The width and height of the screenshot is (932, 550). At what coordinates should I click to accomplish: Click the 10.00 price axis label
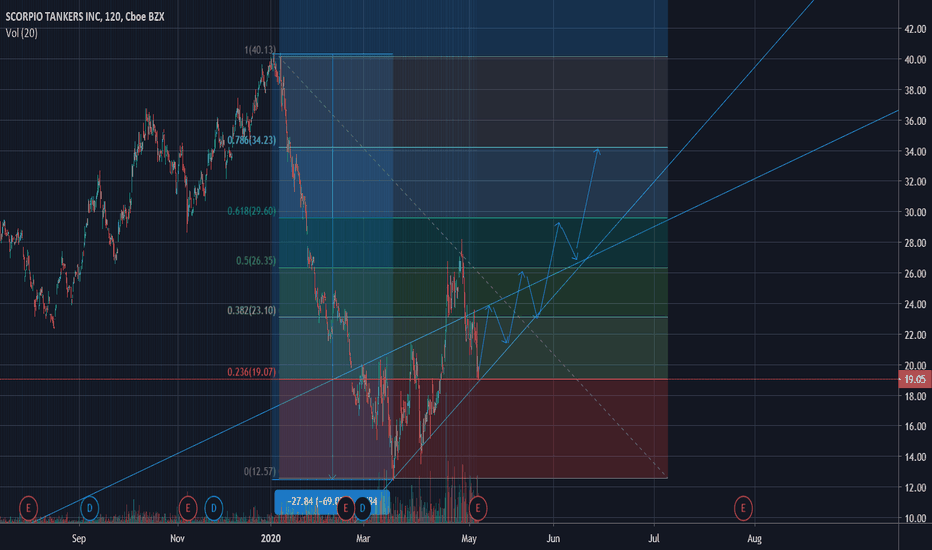915,518
